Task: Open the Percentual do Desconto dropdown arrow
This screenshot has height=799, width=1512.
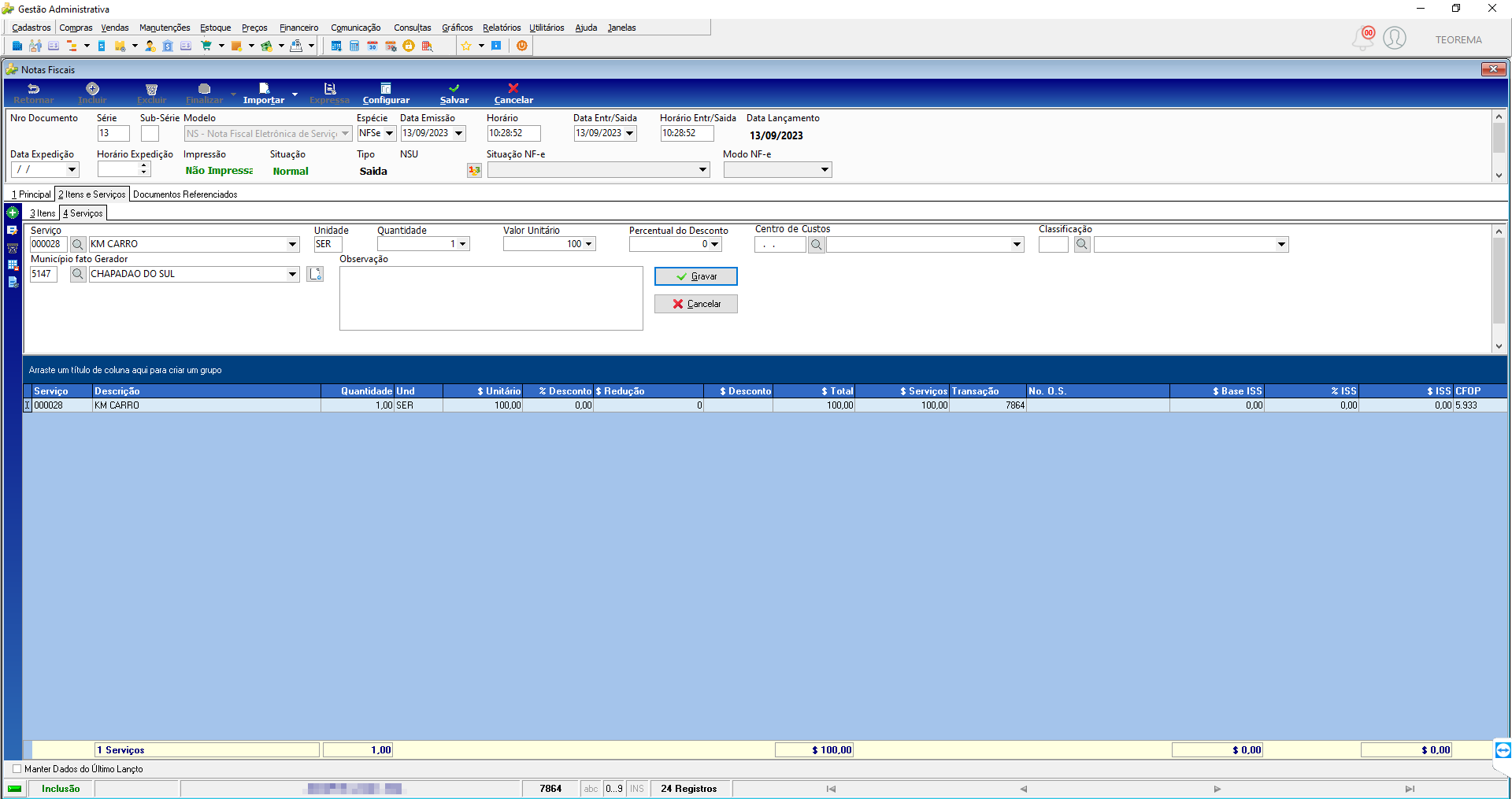Action: pos(714,244)
